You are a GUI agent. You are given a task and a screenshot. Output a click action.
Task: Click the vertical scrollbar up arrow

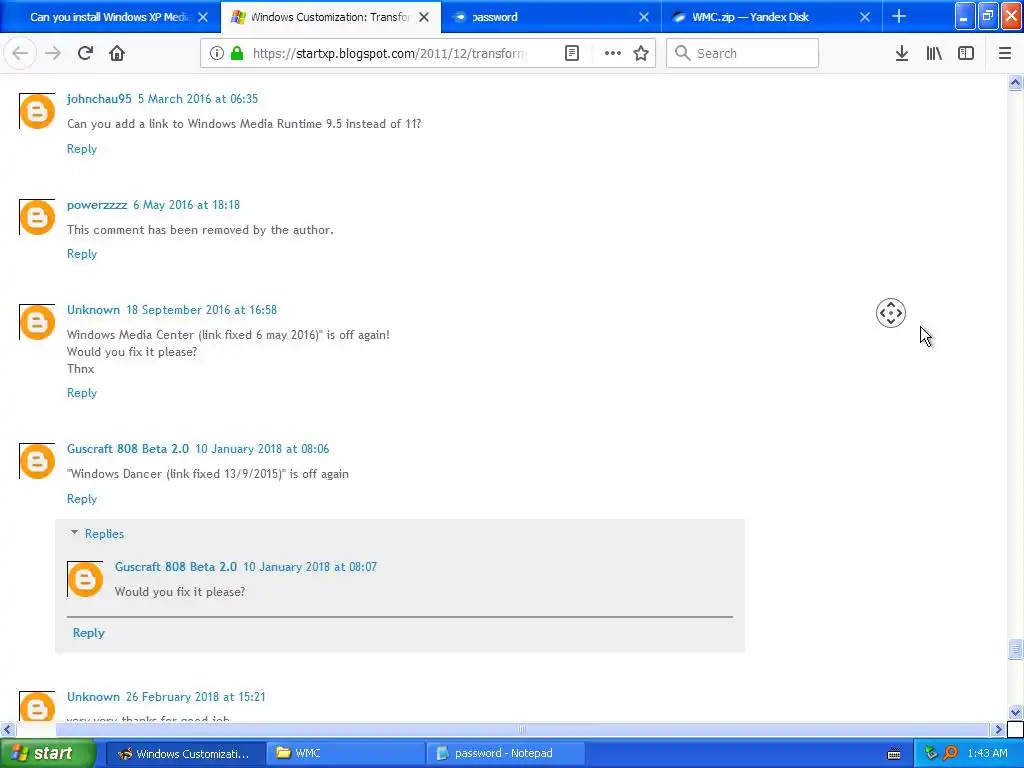coord(1015,82)
